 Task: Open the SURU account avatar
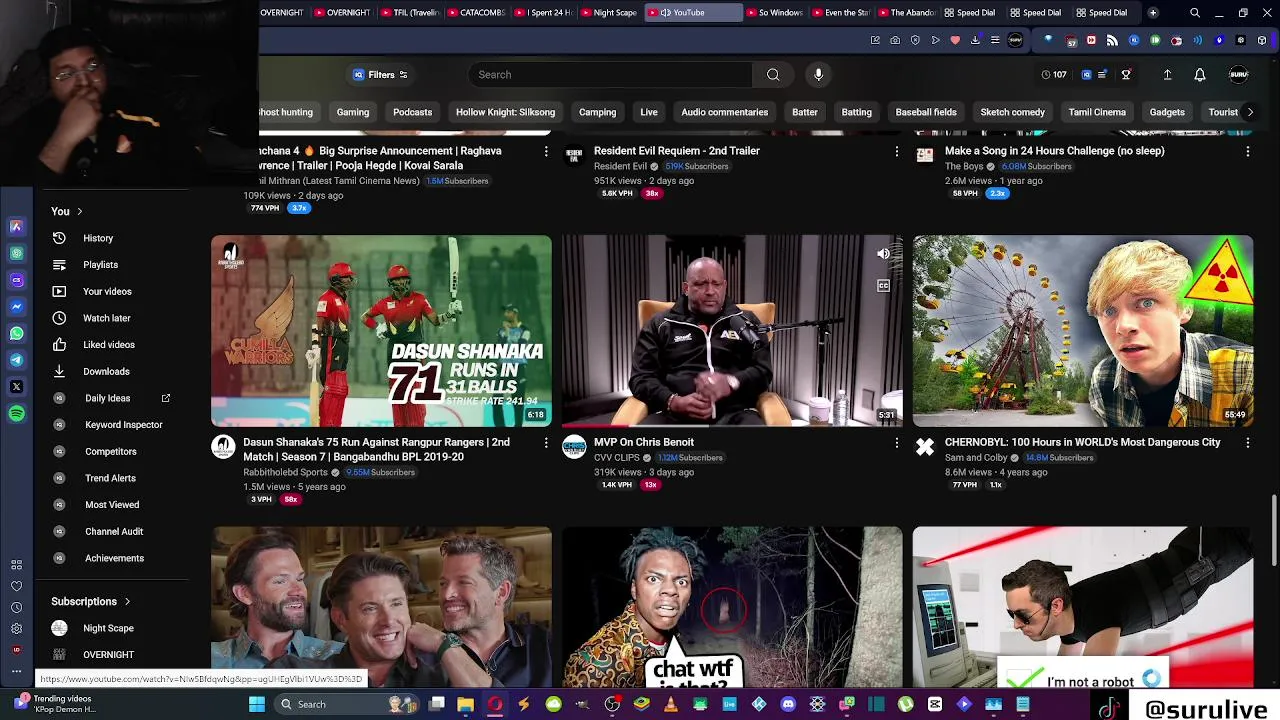(1238, 74)
